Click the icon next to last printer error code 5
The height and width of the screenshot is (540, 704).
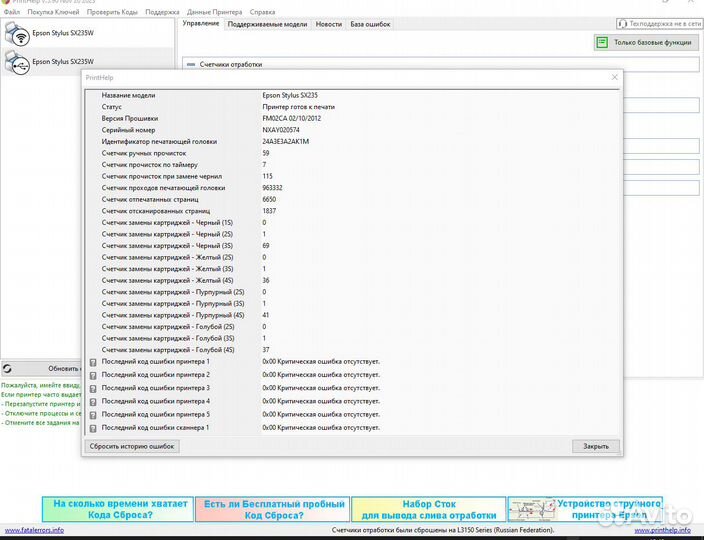[93, 414]
